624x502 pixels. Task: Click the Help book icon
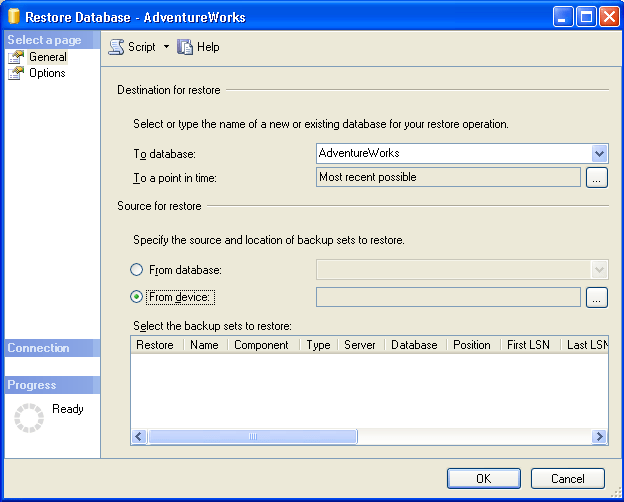click(x=185, y=47)
